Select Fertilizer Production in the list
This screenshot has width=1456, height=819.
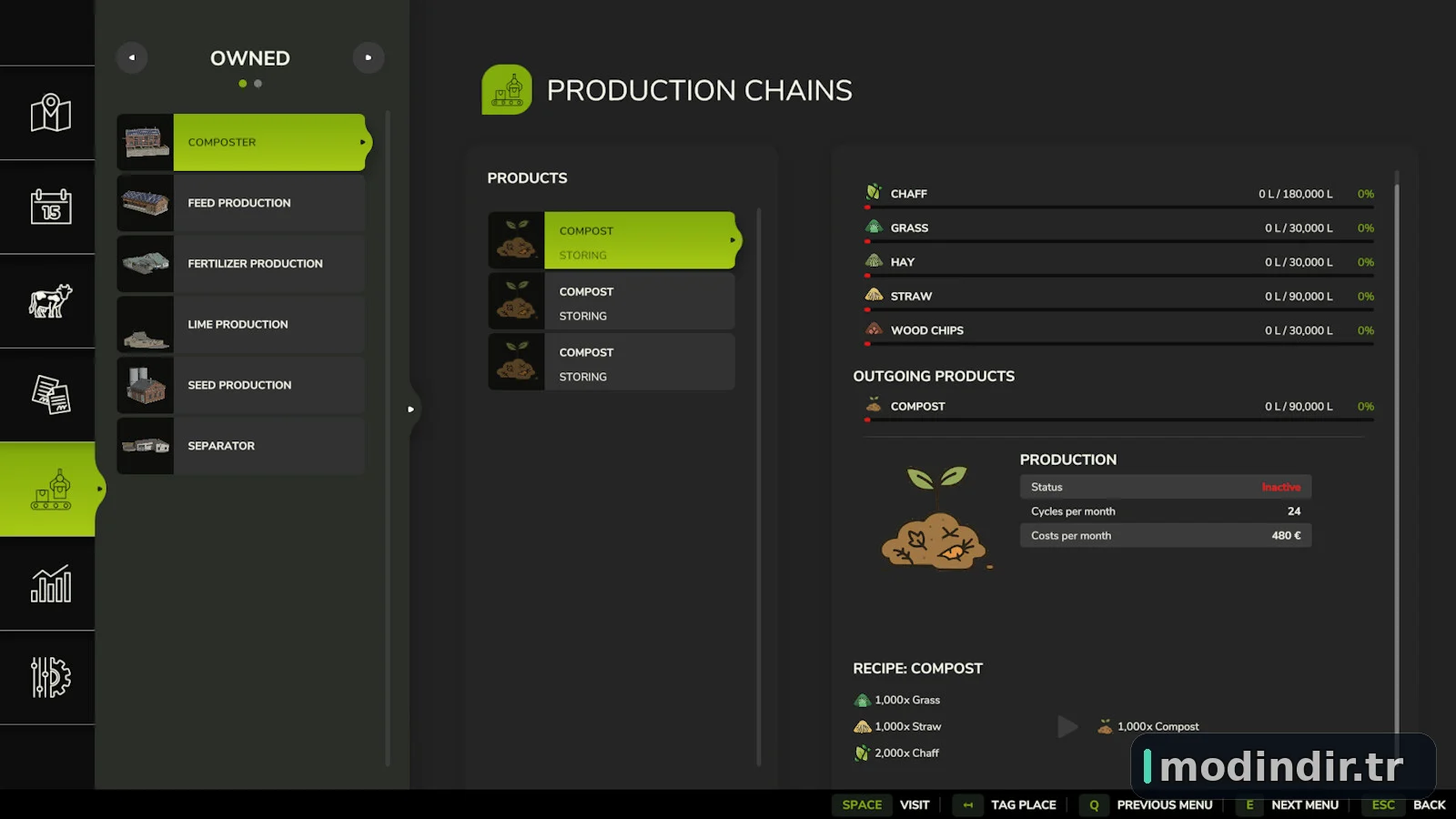point(241,264)
